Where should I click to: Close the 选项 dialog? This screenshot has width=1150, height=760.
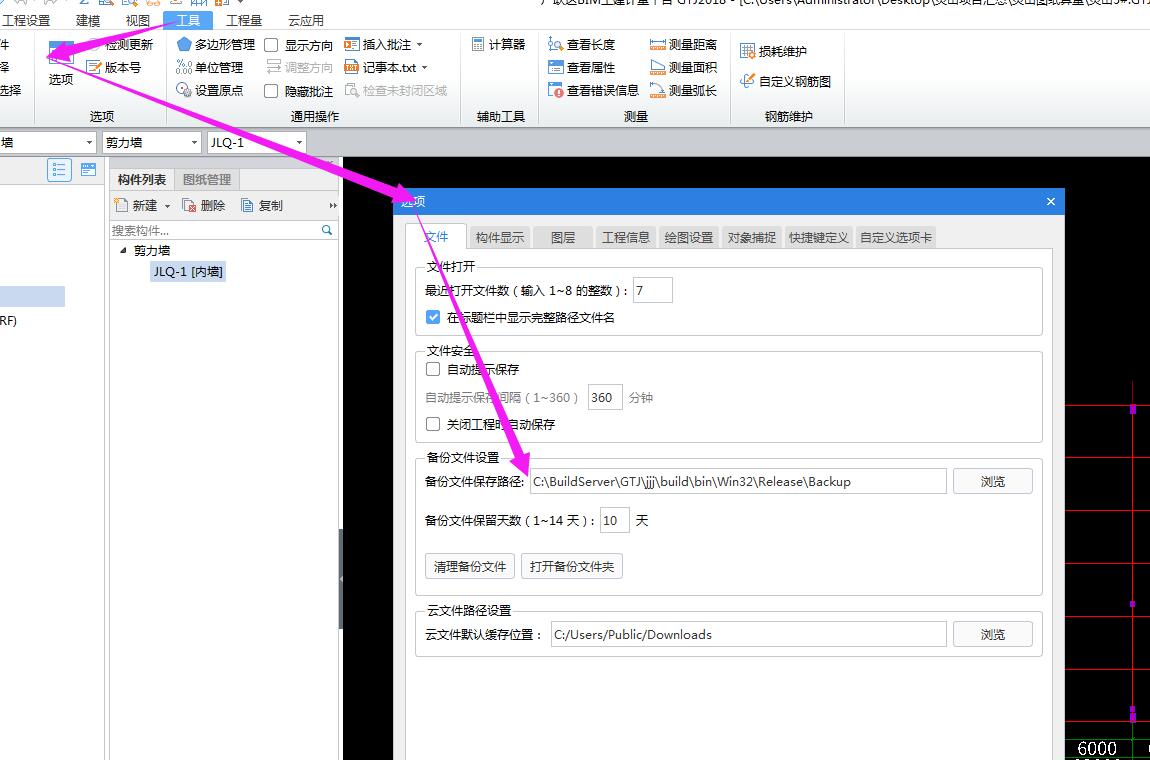1050,202
